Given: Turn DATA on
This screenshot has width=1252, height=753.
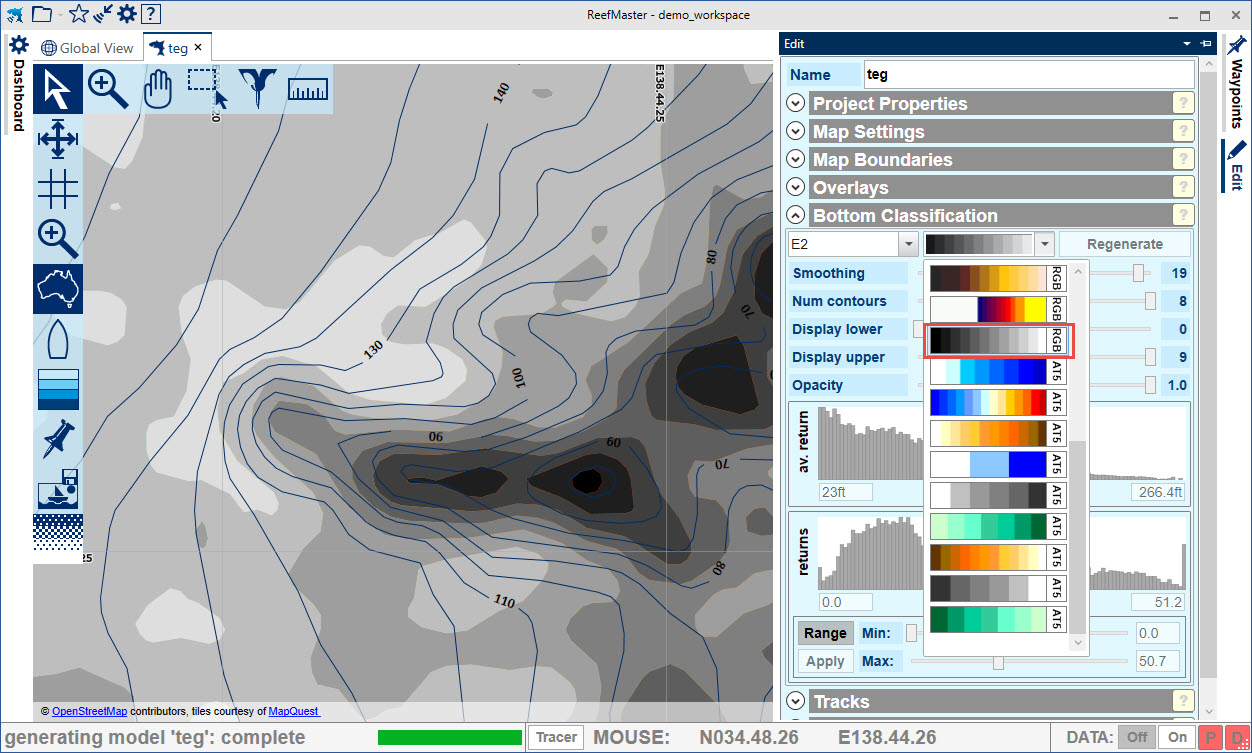Looking at the screenshot, I should pyautogui.click(x=1176, y=738).
